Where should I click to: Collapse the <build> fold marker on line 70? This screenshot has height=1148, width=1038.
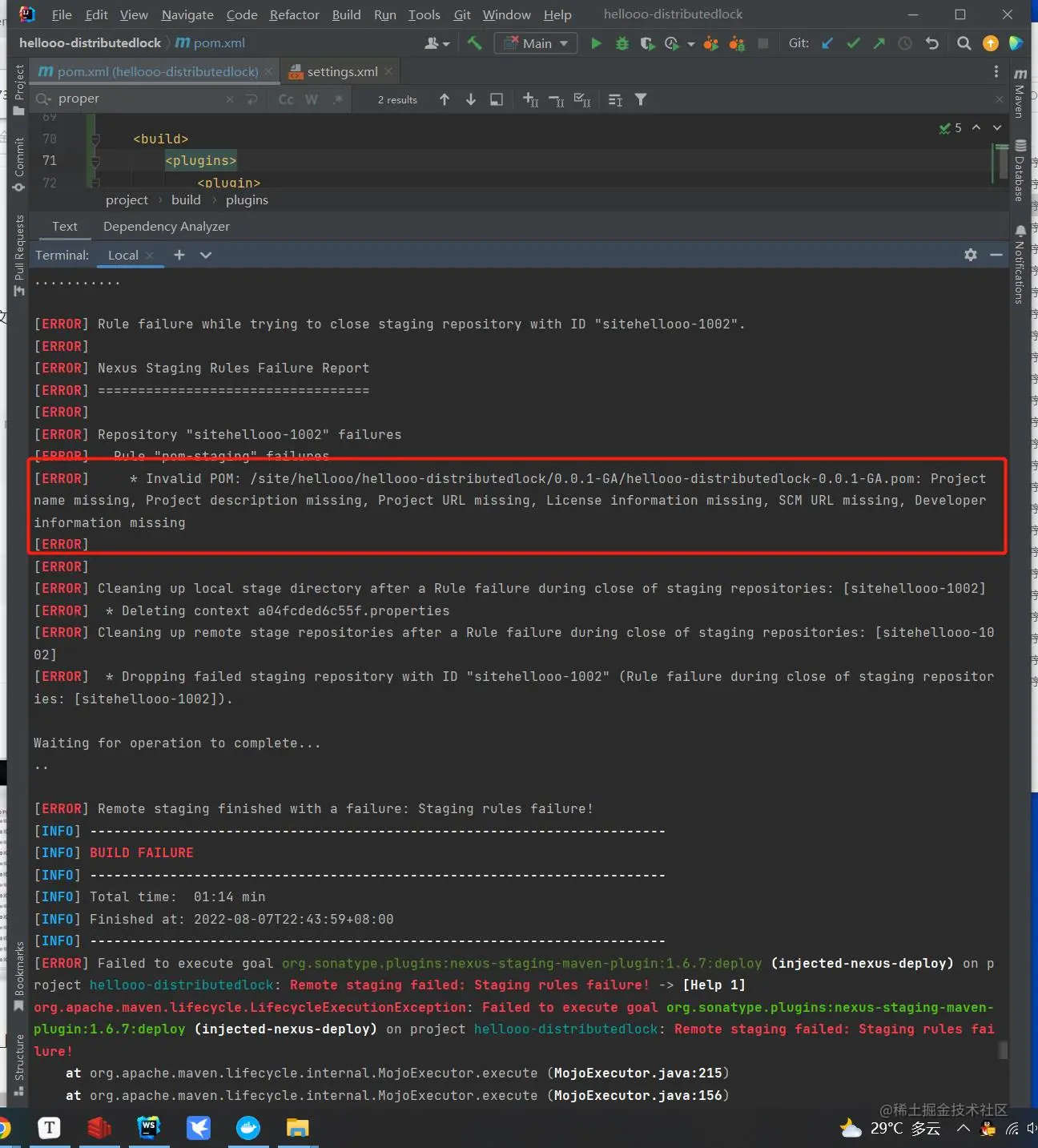click(x=95, y=139)
